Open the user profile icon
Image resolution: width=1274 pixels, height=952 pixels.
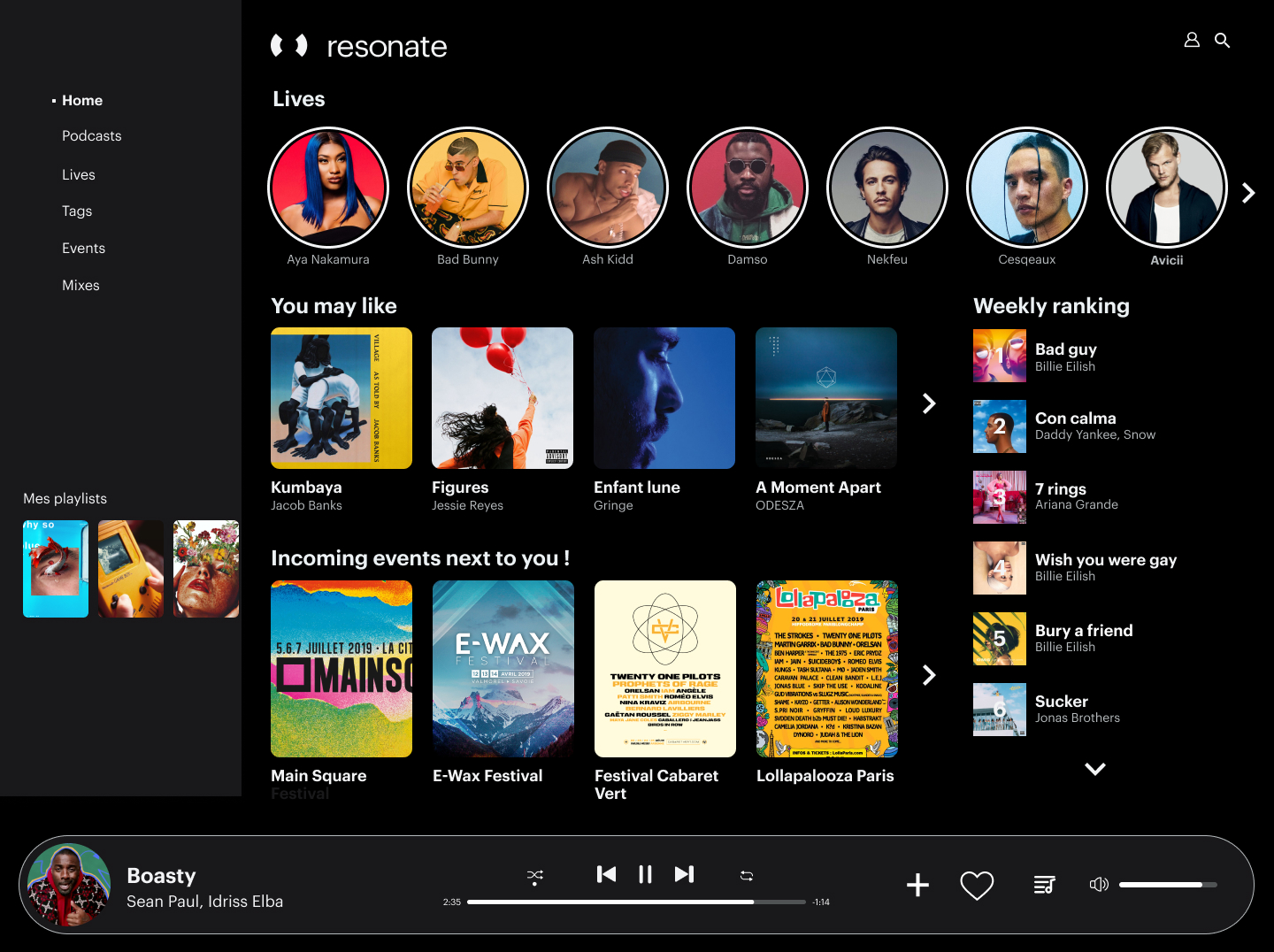click(1192, 40)
